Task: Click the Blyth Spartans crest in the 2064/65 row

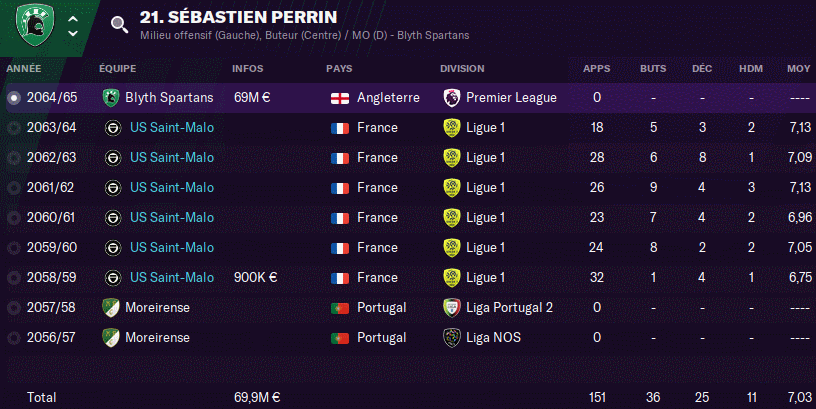Action: (x=111, y=98)
